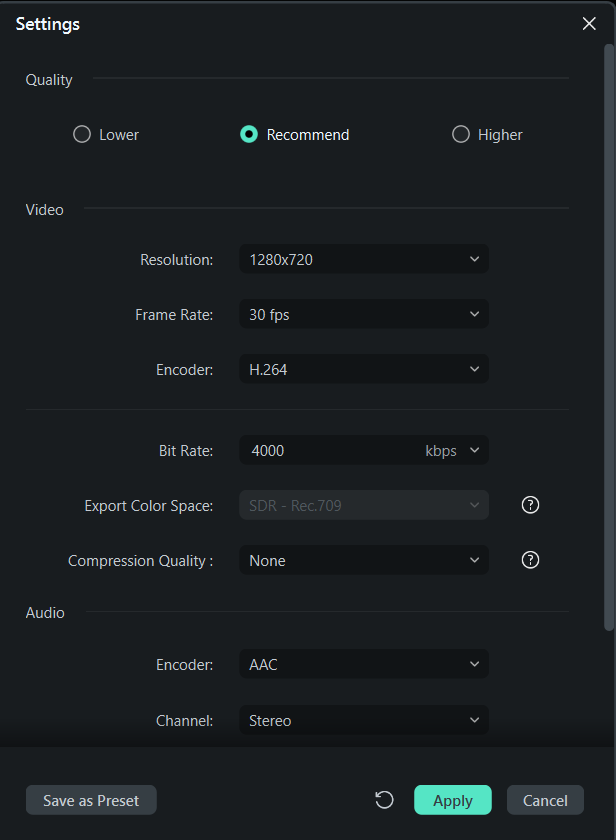Click the help icon beside Compression Quality
The image size is (616, 840).
coord(531,560)
